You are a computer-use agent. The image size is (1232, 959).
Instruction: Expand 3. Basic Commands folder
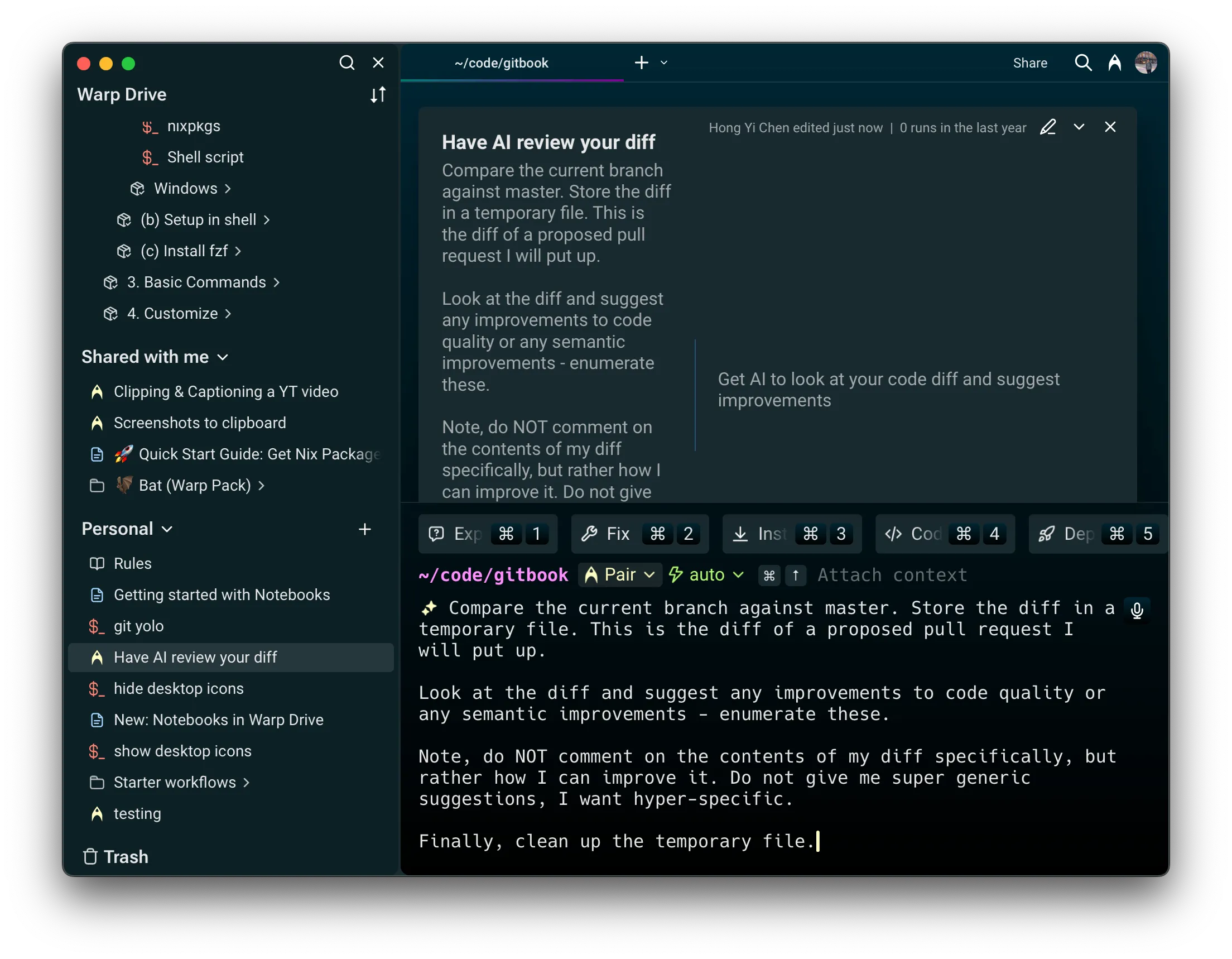pos(192,282)
